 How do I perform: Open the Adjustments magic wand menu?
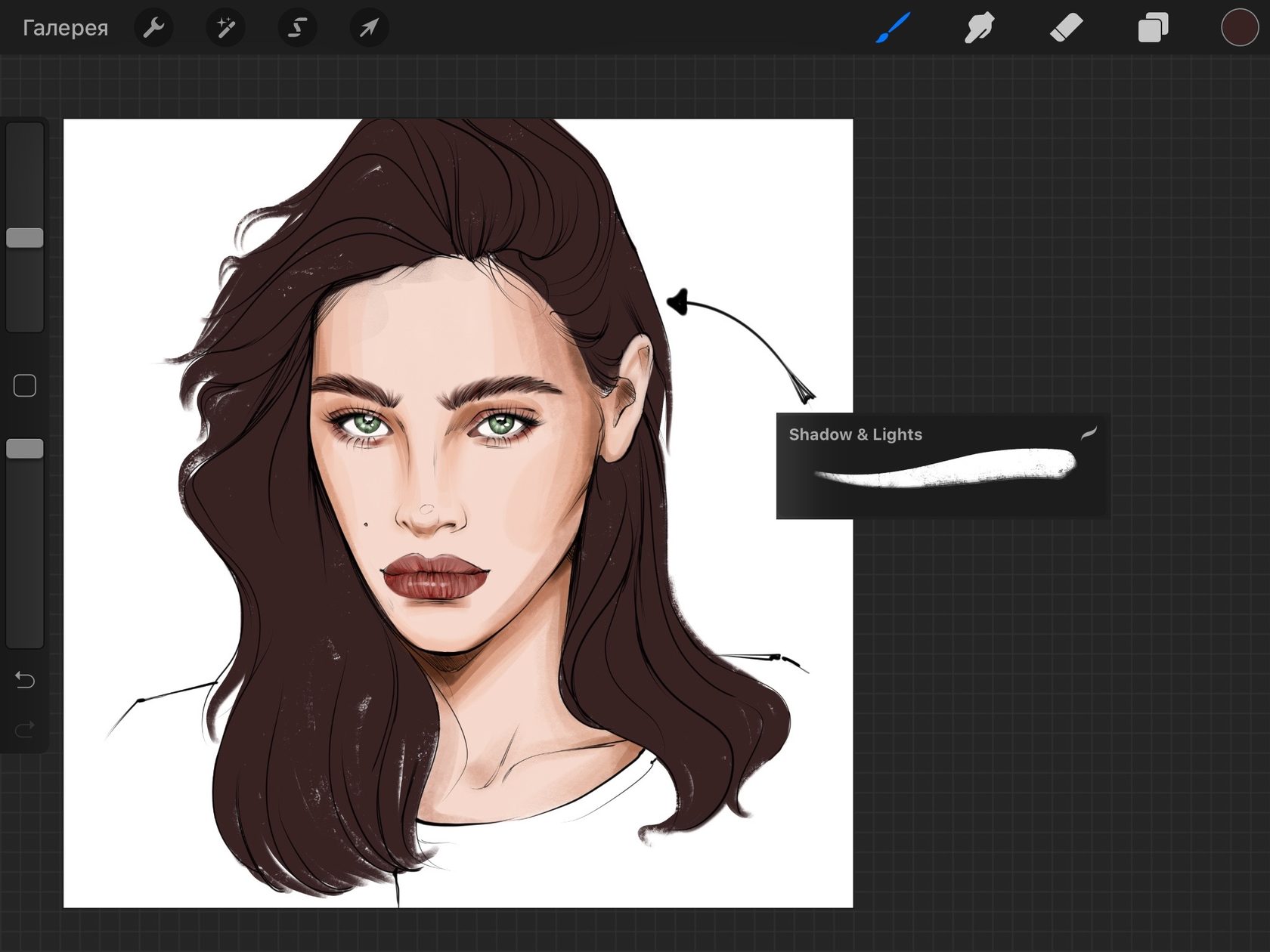225,28
